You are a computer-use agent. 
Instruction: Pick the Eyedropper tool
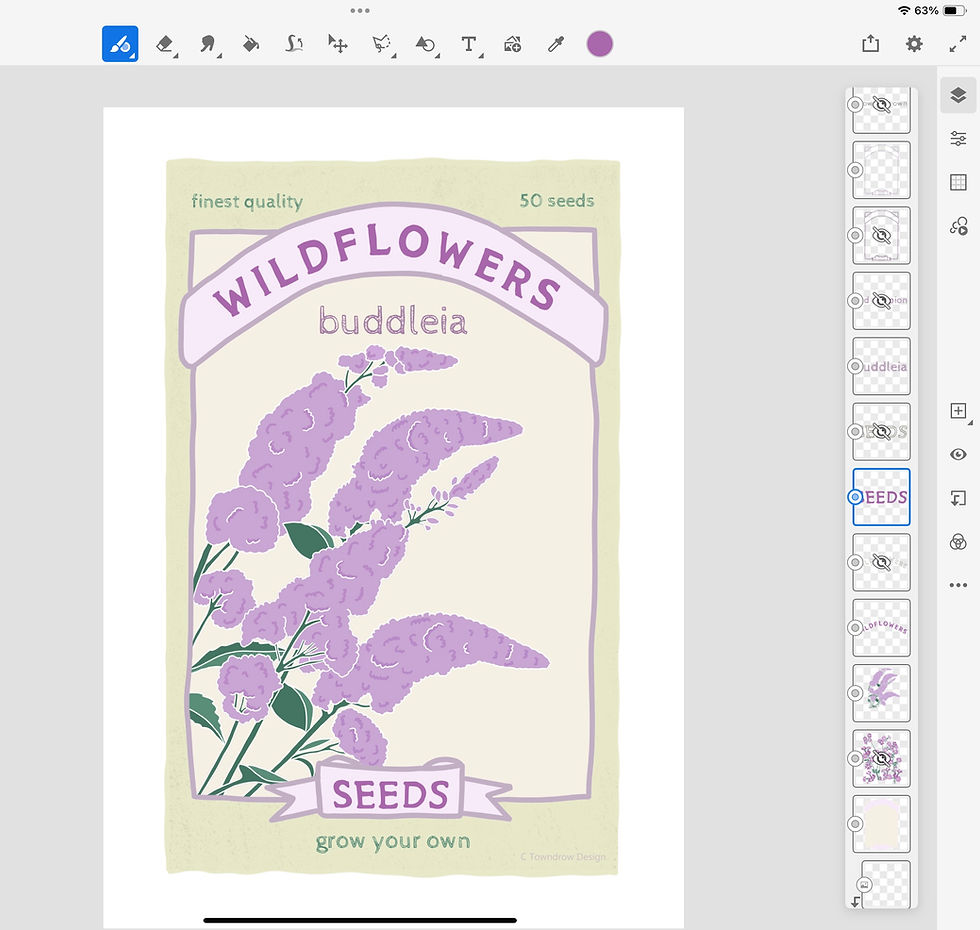(x=556, y=44)
